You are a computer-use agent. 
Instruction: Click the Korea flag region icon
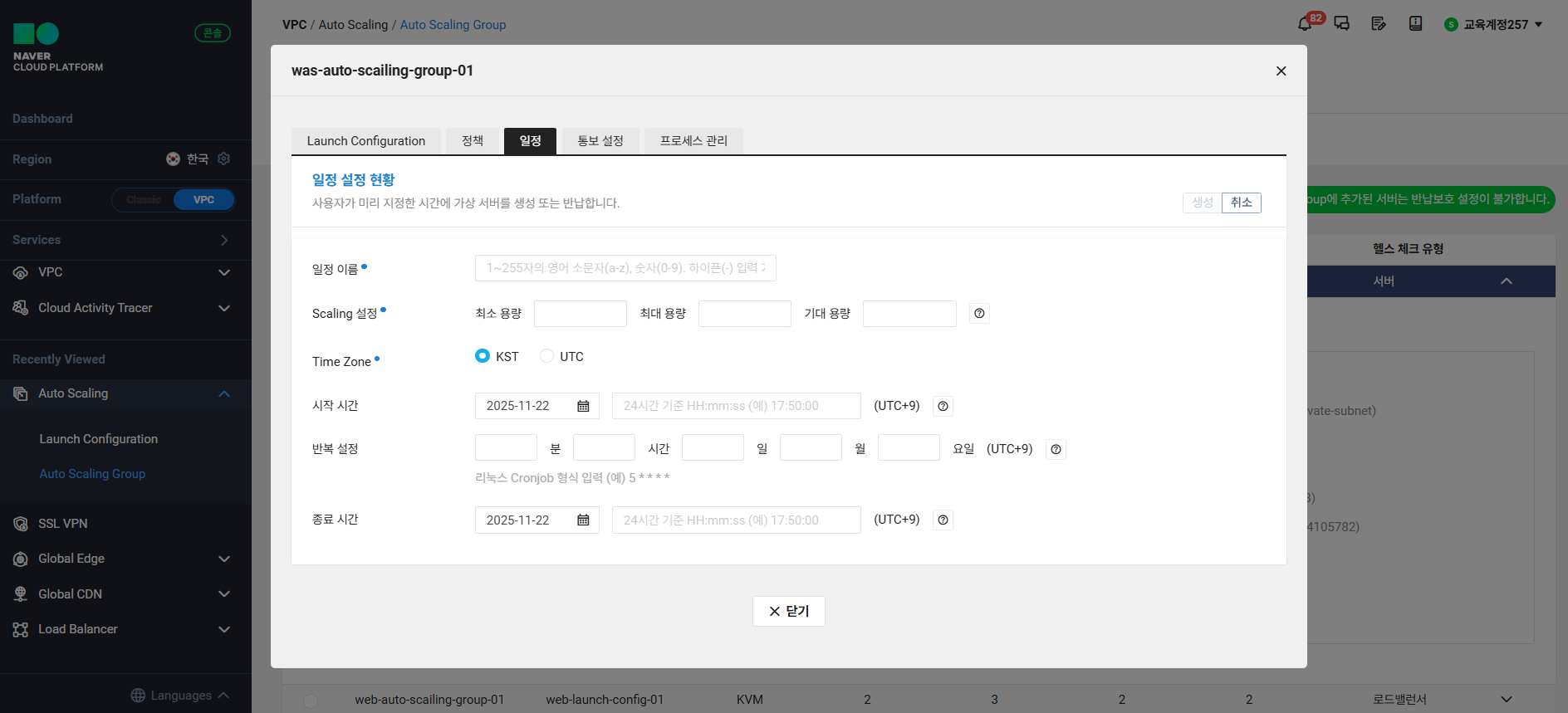173,159
